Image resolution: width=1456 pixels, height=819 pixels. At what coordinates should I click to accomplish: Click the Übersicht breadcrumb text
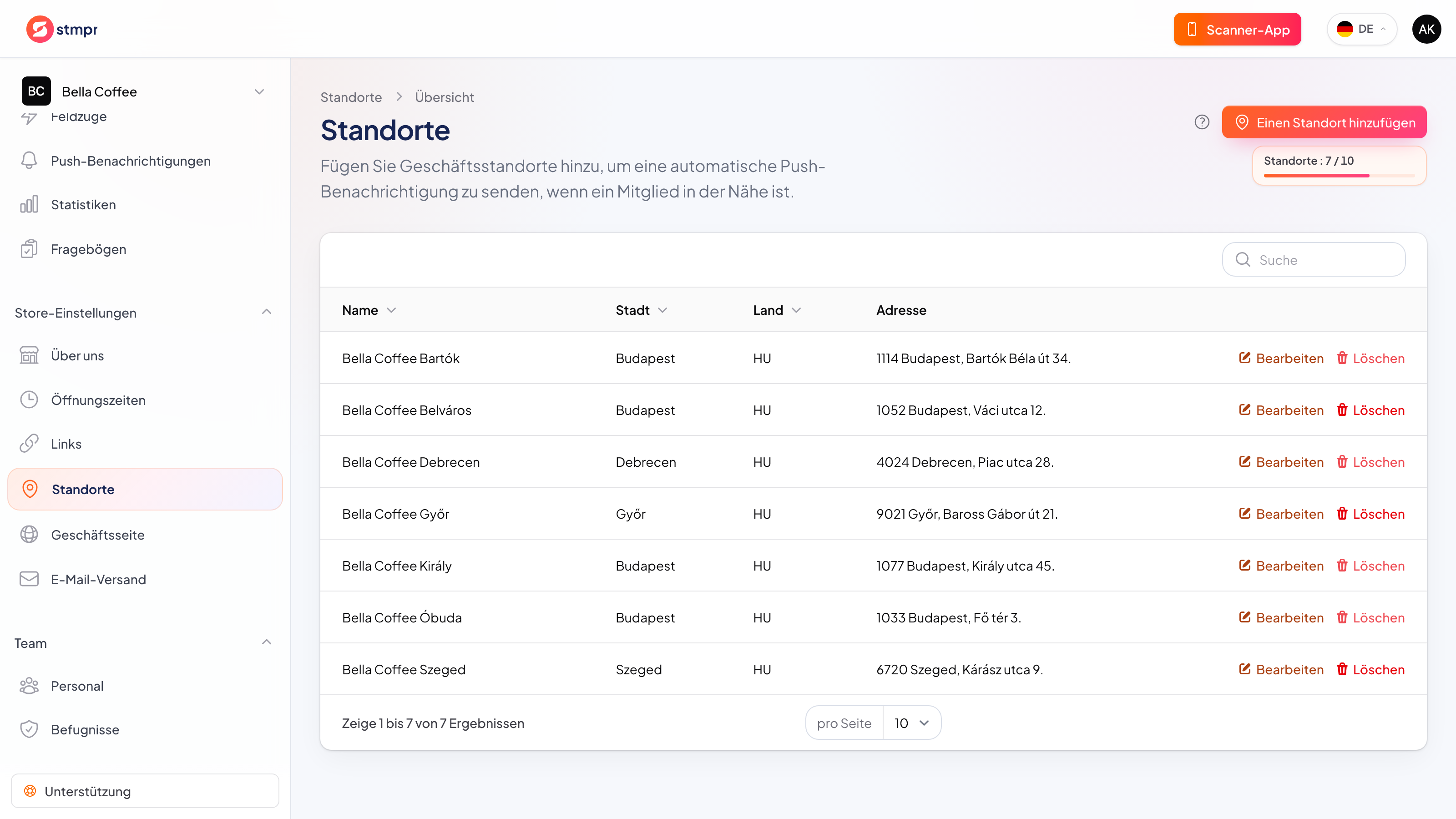pos(444,97)
